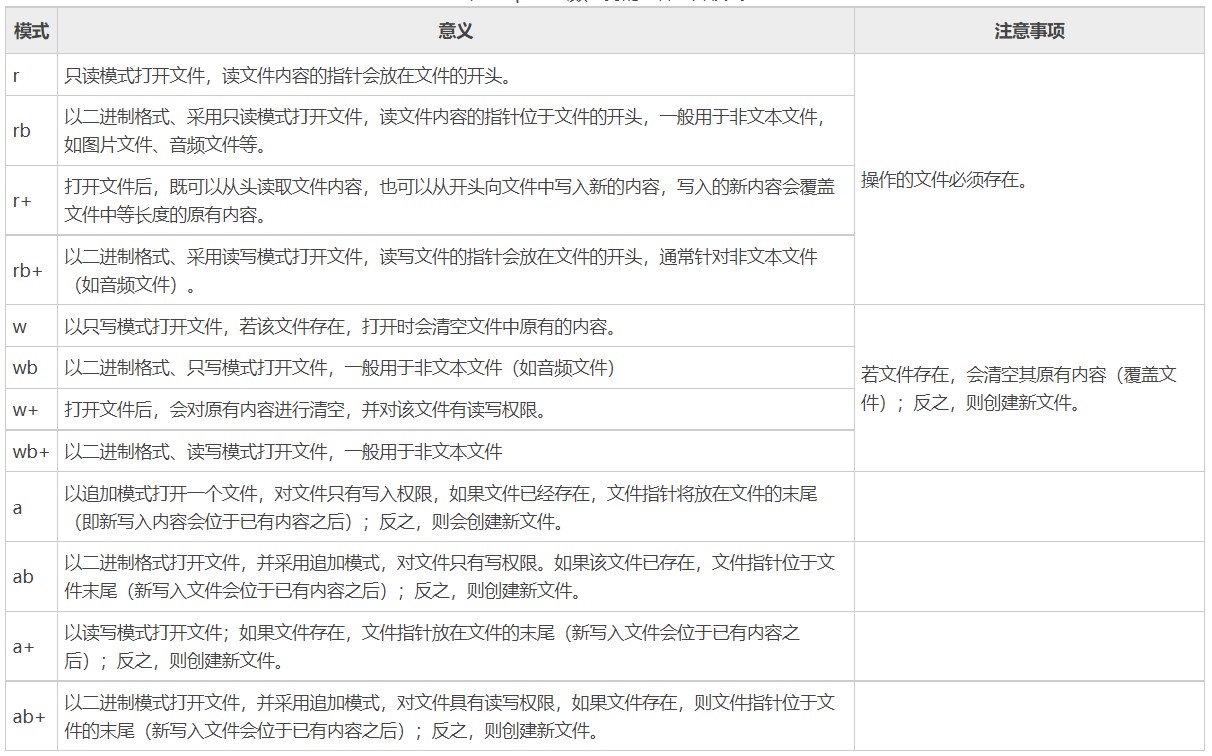The height and width of the screenshot is (756, 1212).
Task: Click the 模式 column header
Action: [31, 31]
